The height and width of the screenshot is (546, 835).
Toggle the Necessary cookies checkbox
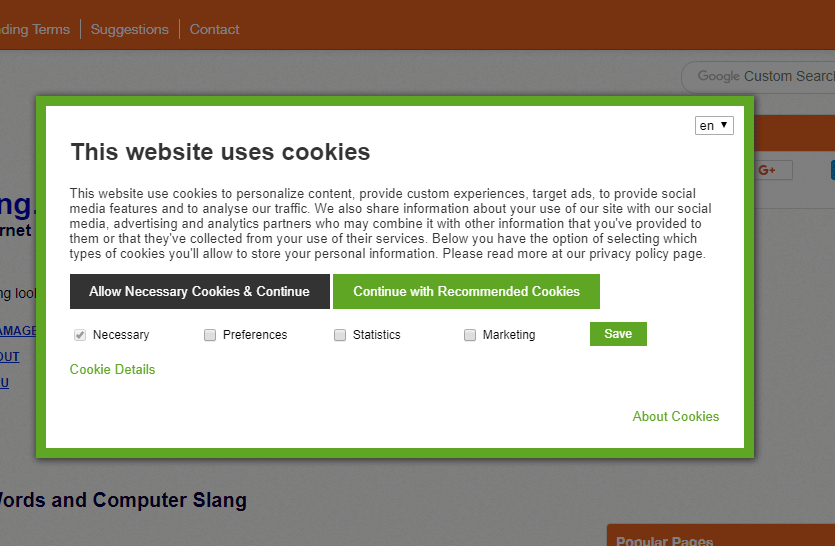(80, 335)
